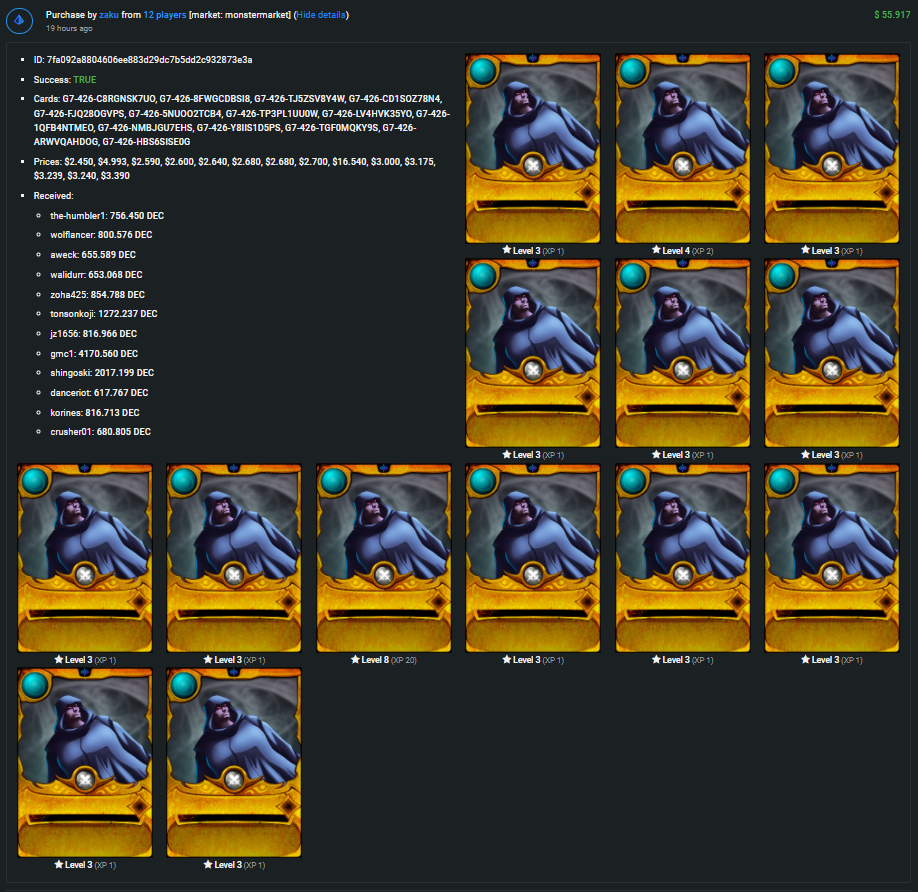This screenshot has height=892, width=918.
Task: Open the "12 players" link
Action: pyautogui.click(x=165, y=15)
